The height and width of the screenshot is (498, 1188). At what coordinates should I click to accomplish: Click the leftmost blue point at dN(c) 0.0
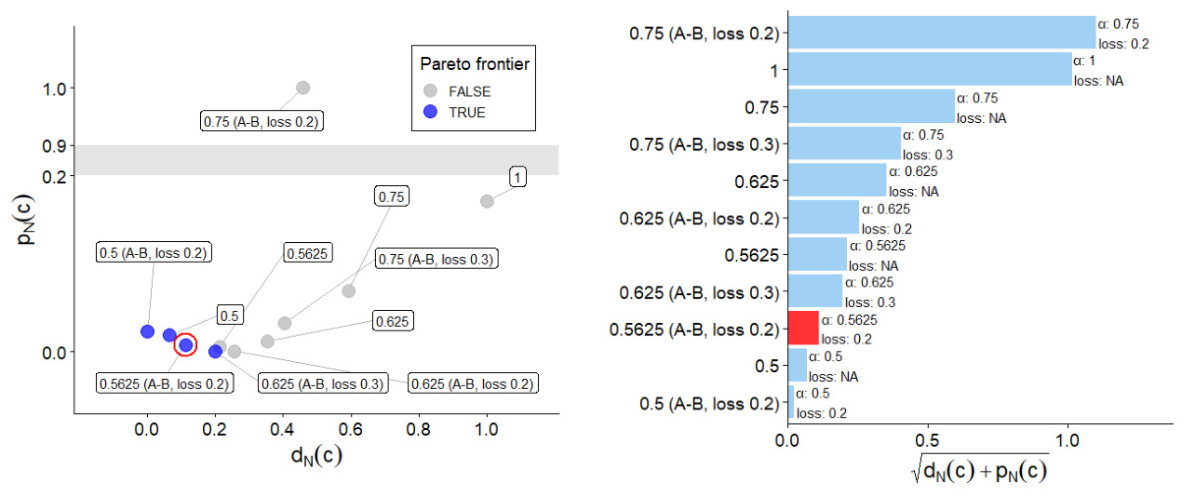[148, 331]
